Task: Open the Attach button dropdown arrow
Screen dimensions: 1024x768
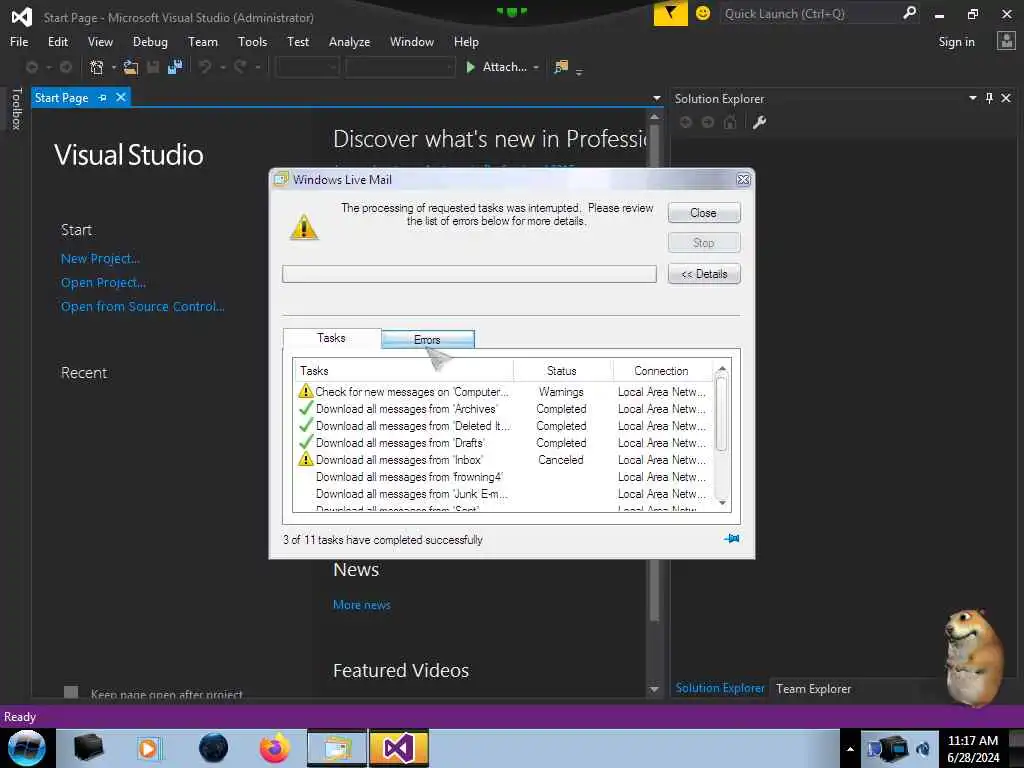Action: [x=536, y=67]
